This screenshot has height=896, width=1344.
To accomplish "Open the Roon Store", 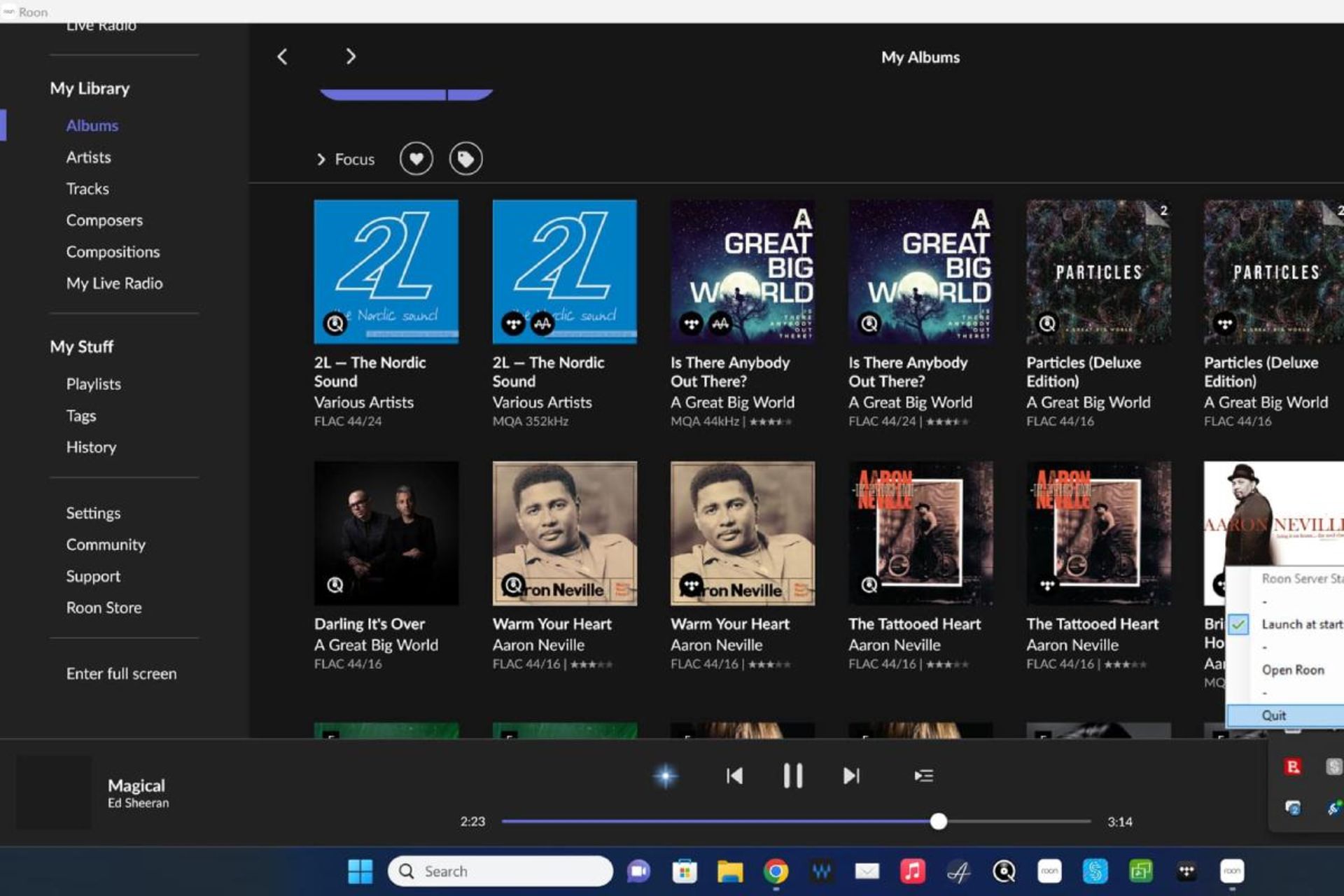I will point(104,607).
